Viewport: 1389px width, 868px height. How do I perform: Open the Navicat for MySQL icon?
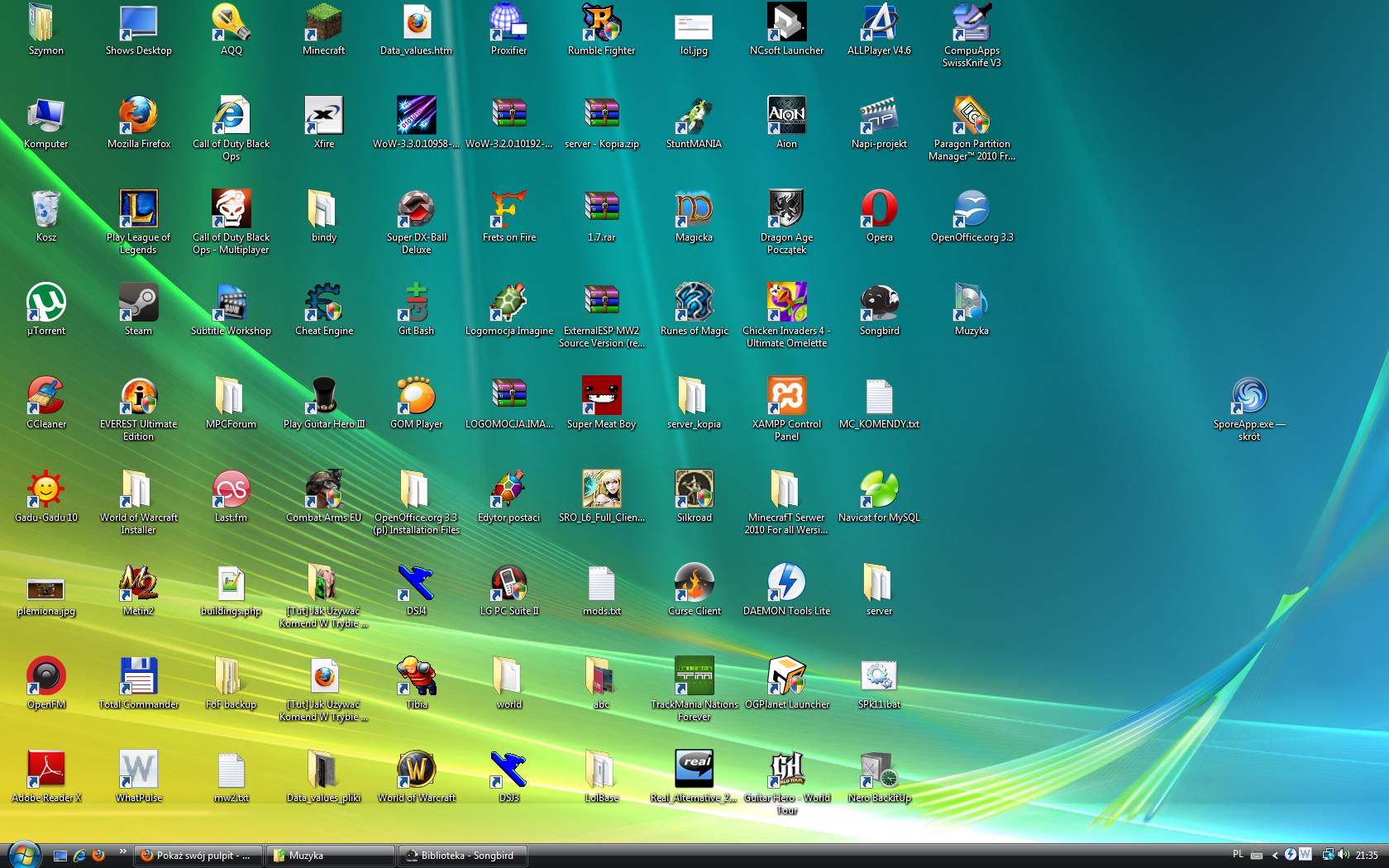tap(880, 497)
